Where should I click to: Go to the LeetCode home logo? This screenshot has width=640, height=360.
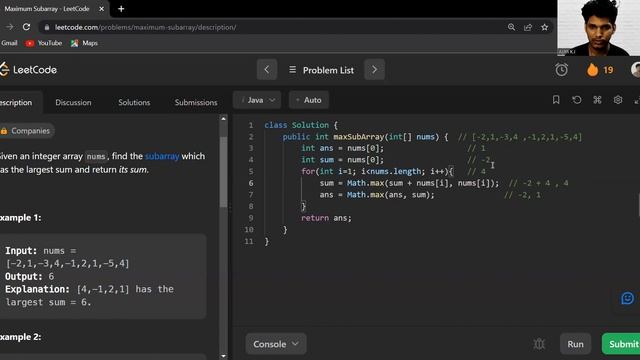29,70
